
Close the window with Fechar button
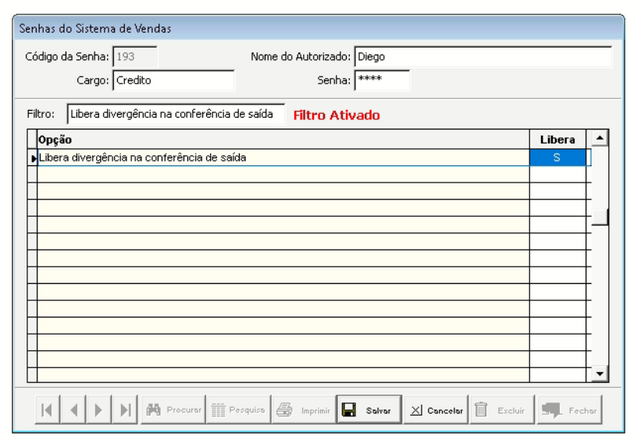[x=570, y=410]
